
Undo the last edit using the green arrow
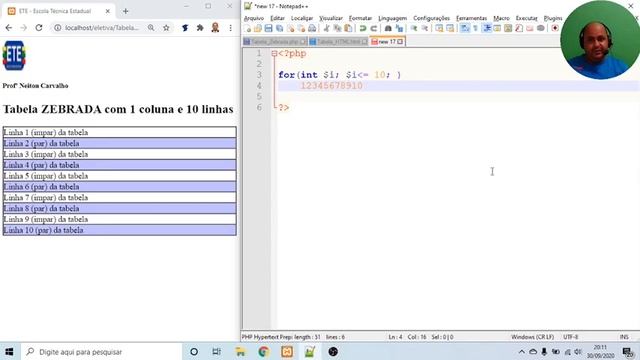click(x=362, y=28)
